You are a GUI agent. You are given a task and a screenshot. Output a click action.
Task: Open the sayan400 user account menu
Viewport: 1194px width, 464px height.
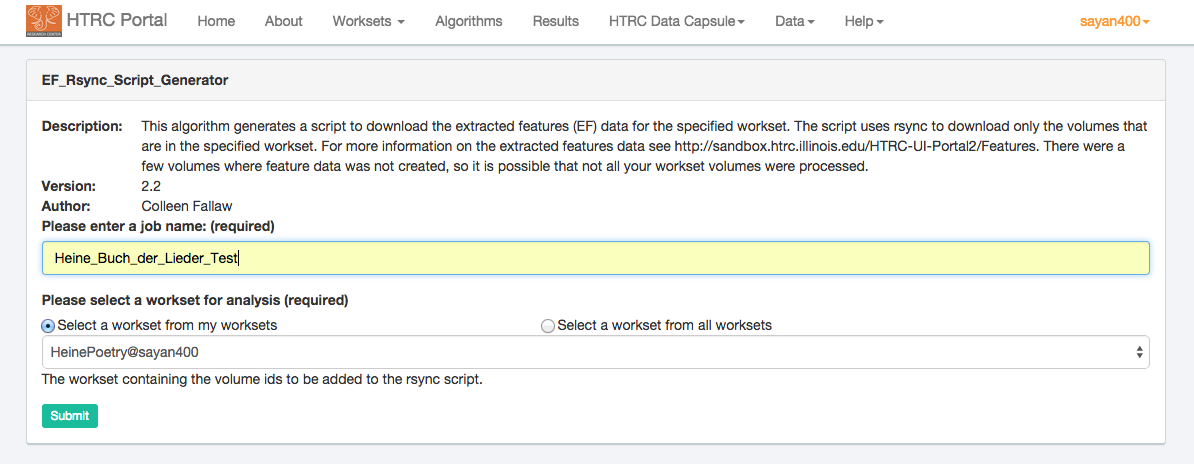click(x=1114, y=21)
